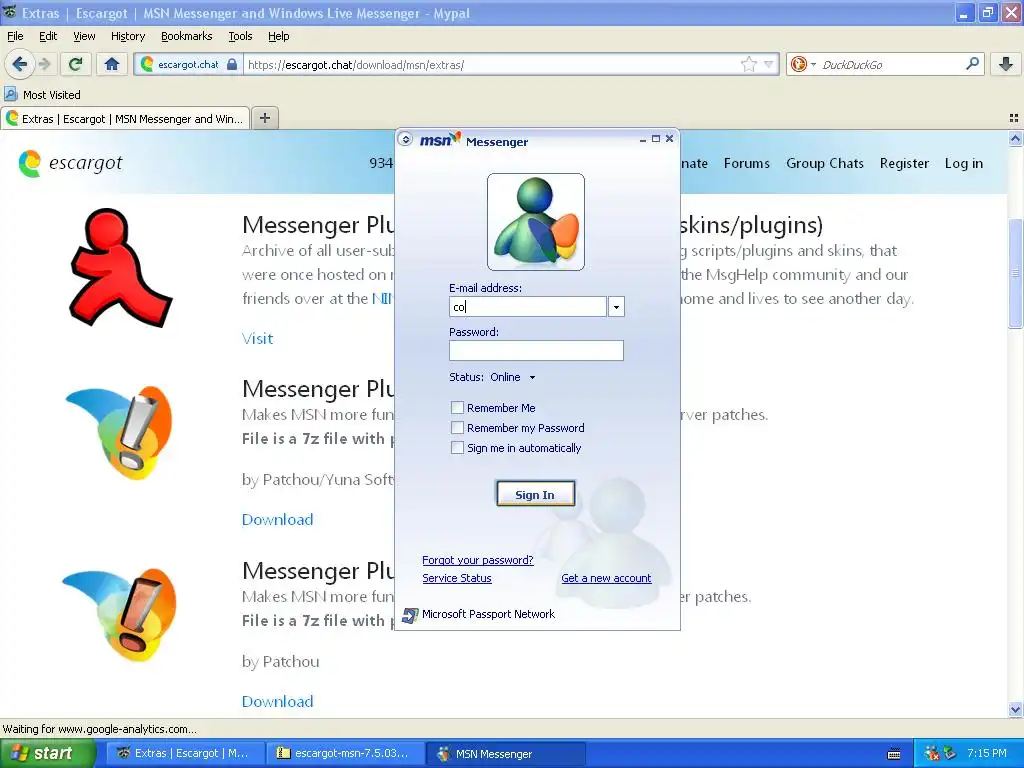Open the Forgot your password link

click(x=477, y=560)
